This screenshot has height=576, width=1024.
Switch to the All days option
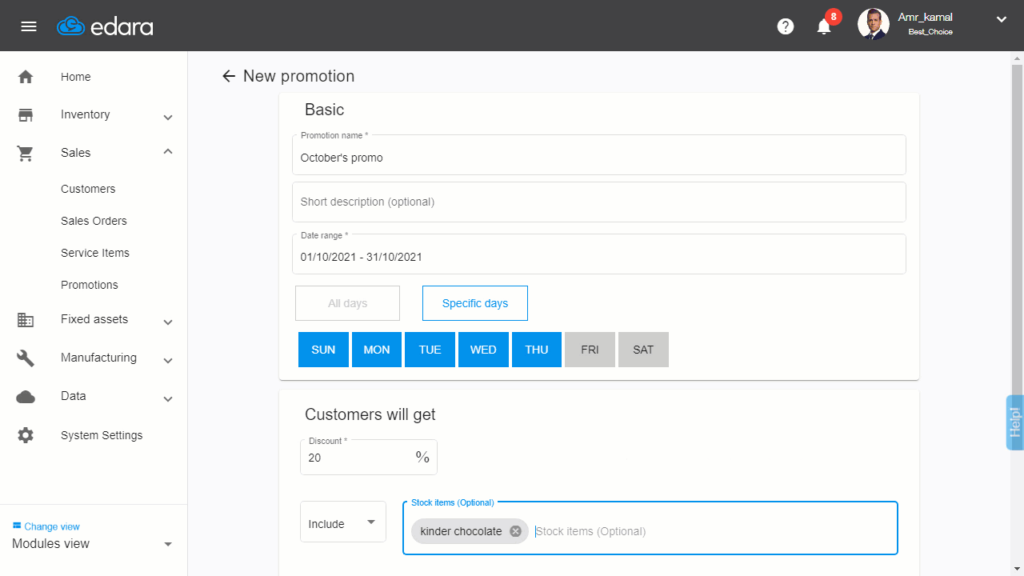[x=347, y=302]
